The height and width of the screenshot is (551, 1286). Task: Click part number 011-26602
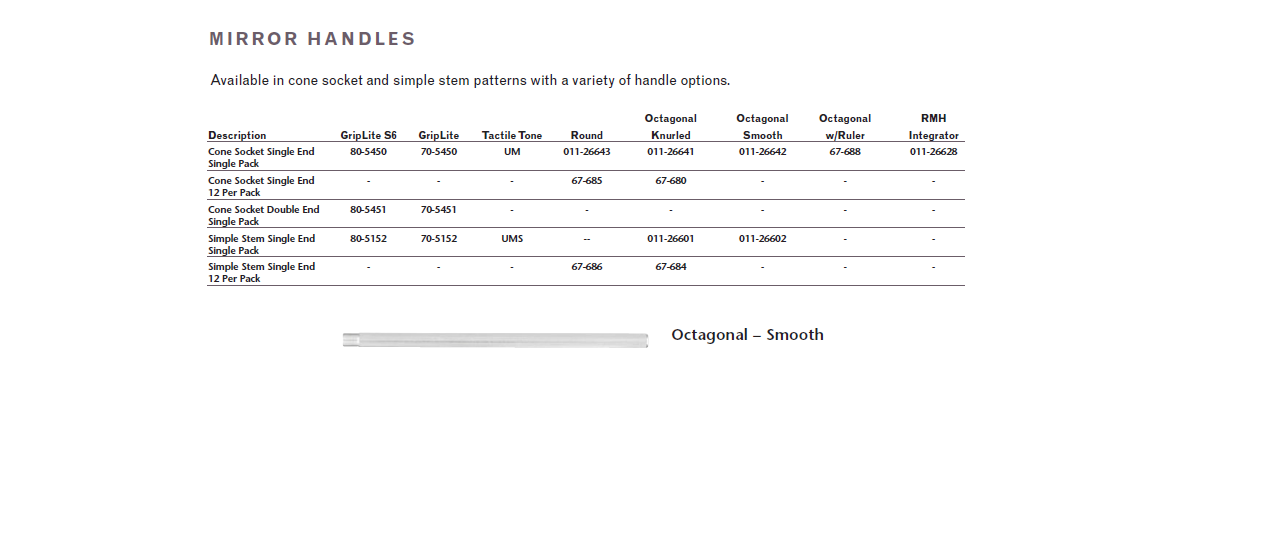click(x=762, y=239)
